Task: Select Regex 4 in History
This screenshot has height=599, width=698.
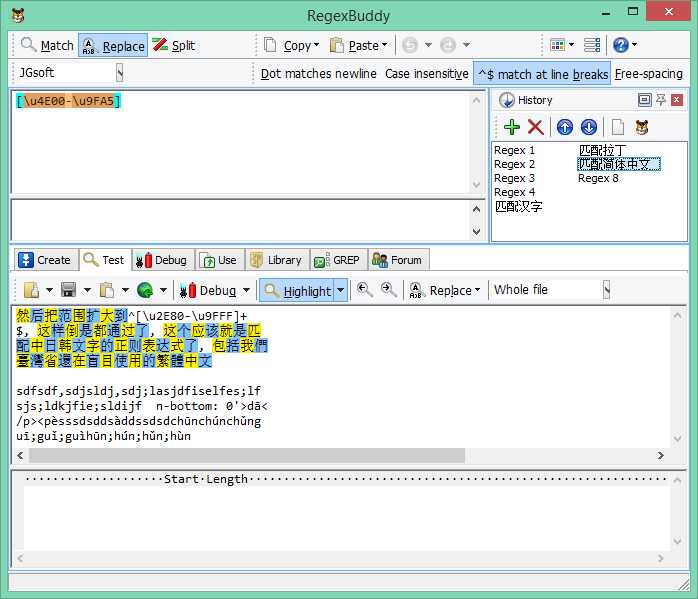Action: pyautogui.click(x=515, y=192)
